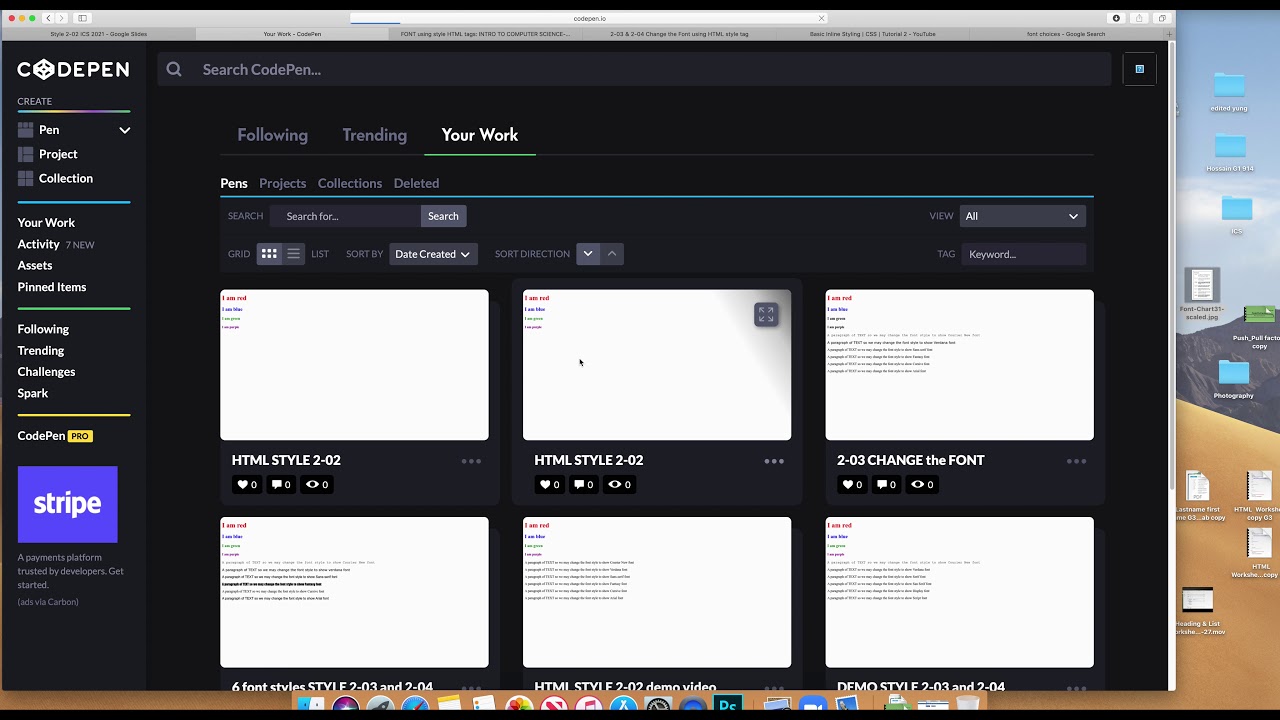Focus the Tag Keyword input field

(x=1023, y=254)
